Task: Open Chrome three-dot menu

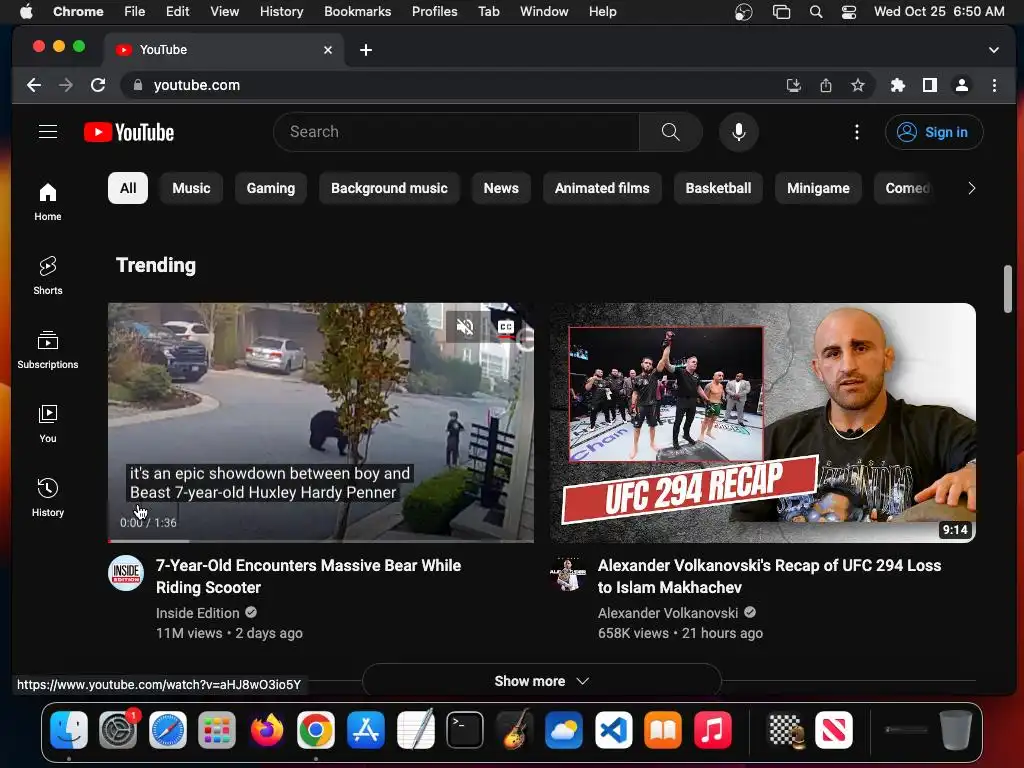Action: pyautogui.click(x=994, y=85)
